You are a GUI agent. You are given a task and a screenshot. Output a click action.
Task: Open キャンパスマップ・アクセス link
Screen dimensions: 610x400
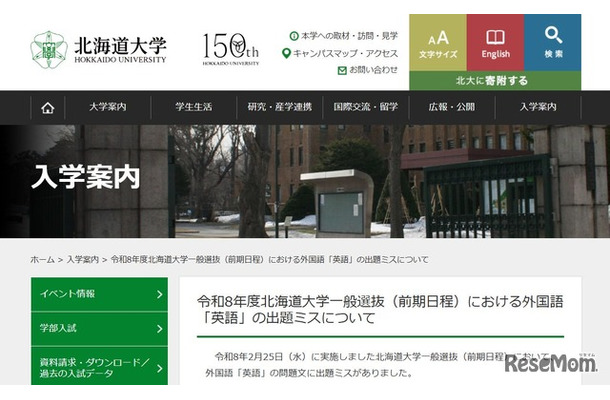[x=345, y=54]
